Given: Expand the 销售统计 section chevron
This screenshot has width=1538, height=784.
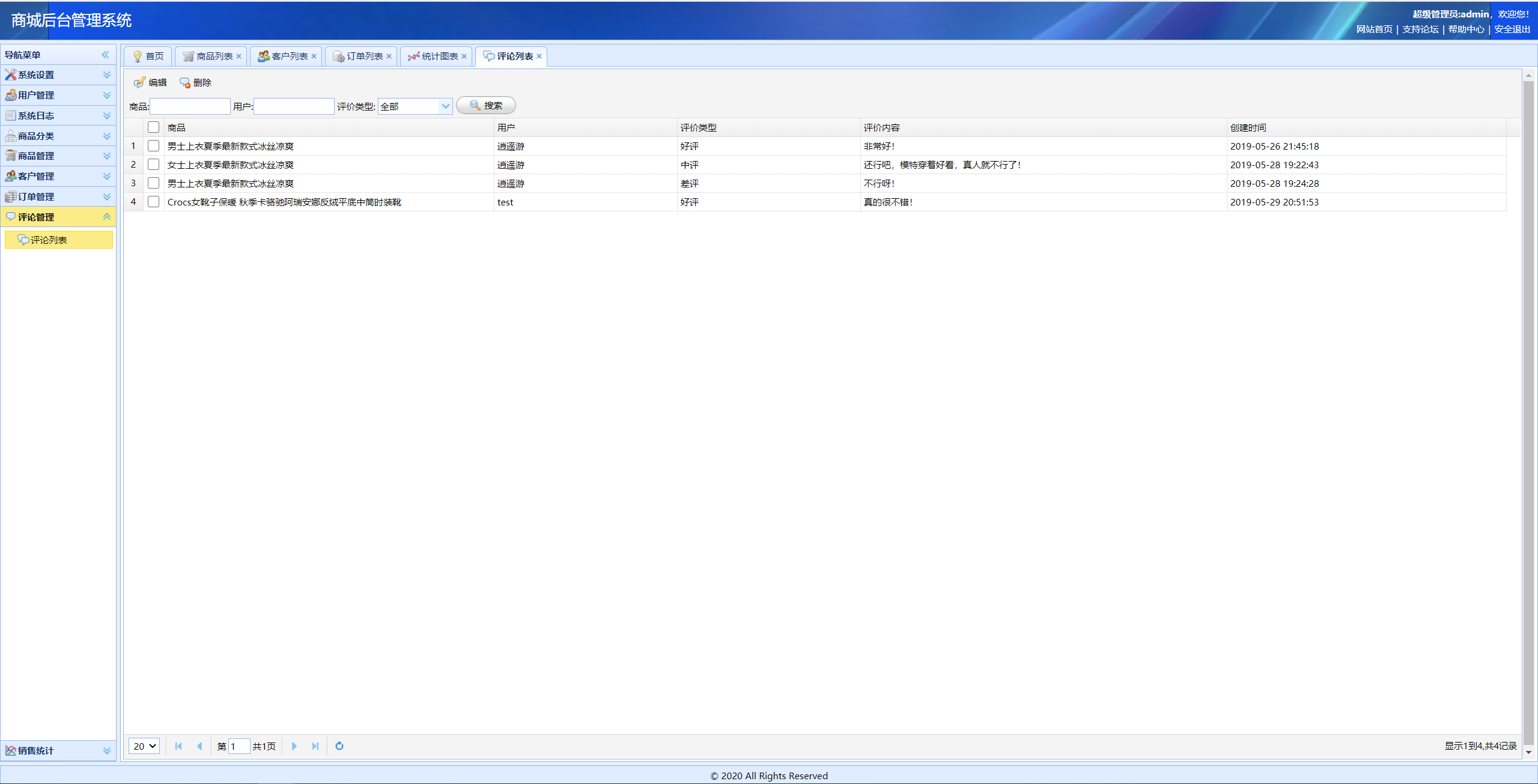Looking at the screenshot, I should coord(107,750).
